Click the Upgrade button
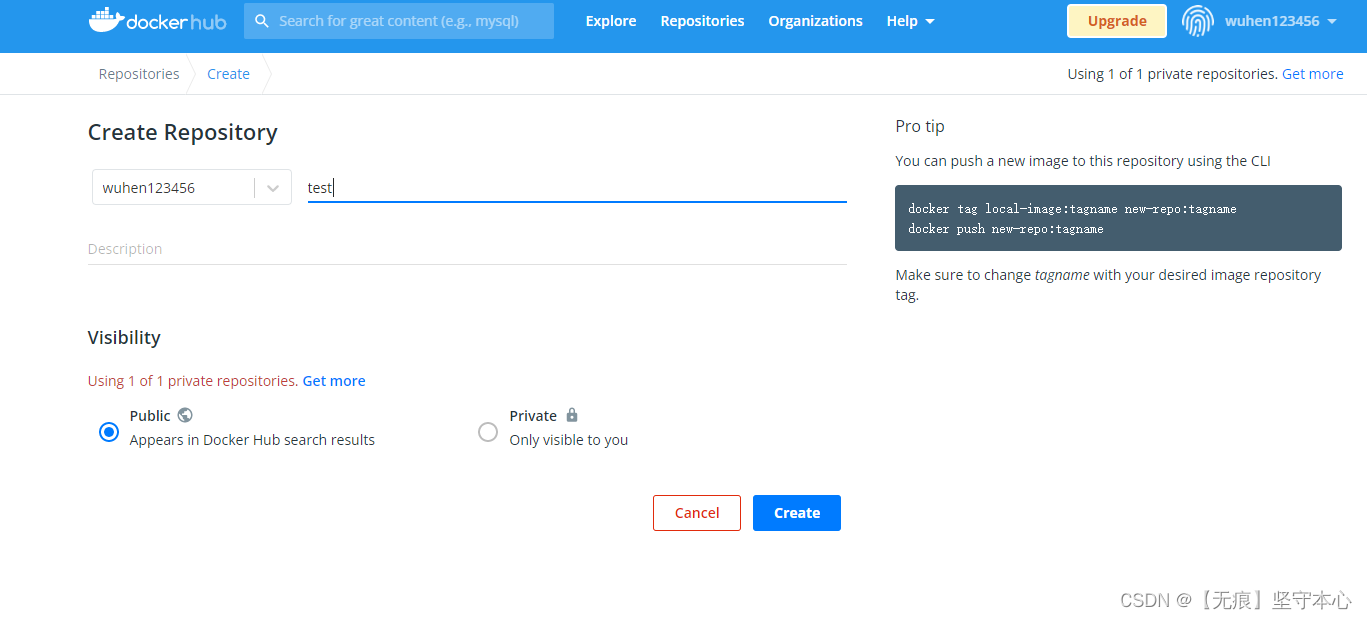Viewport: 1367px width, 619px height. click(x=1117, y=21)
